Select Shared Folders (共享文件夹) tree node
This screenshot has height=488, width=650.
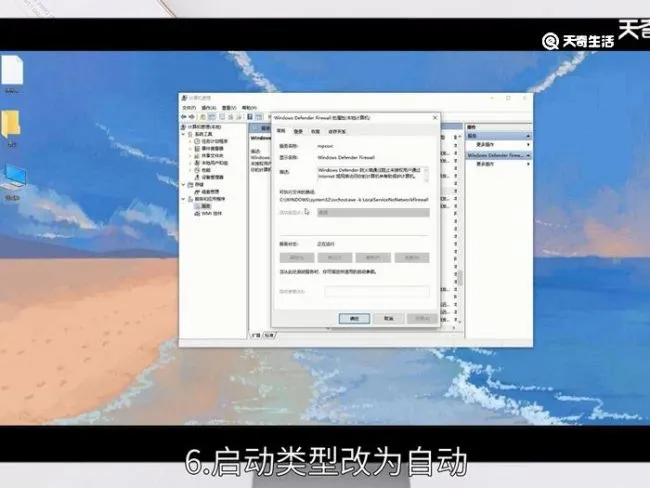(209, 155)
